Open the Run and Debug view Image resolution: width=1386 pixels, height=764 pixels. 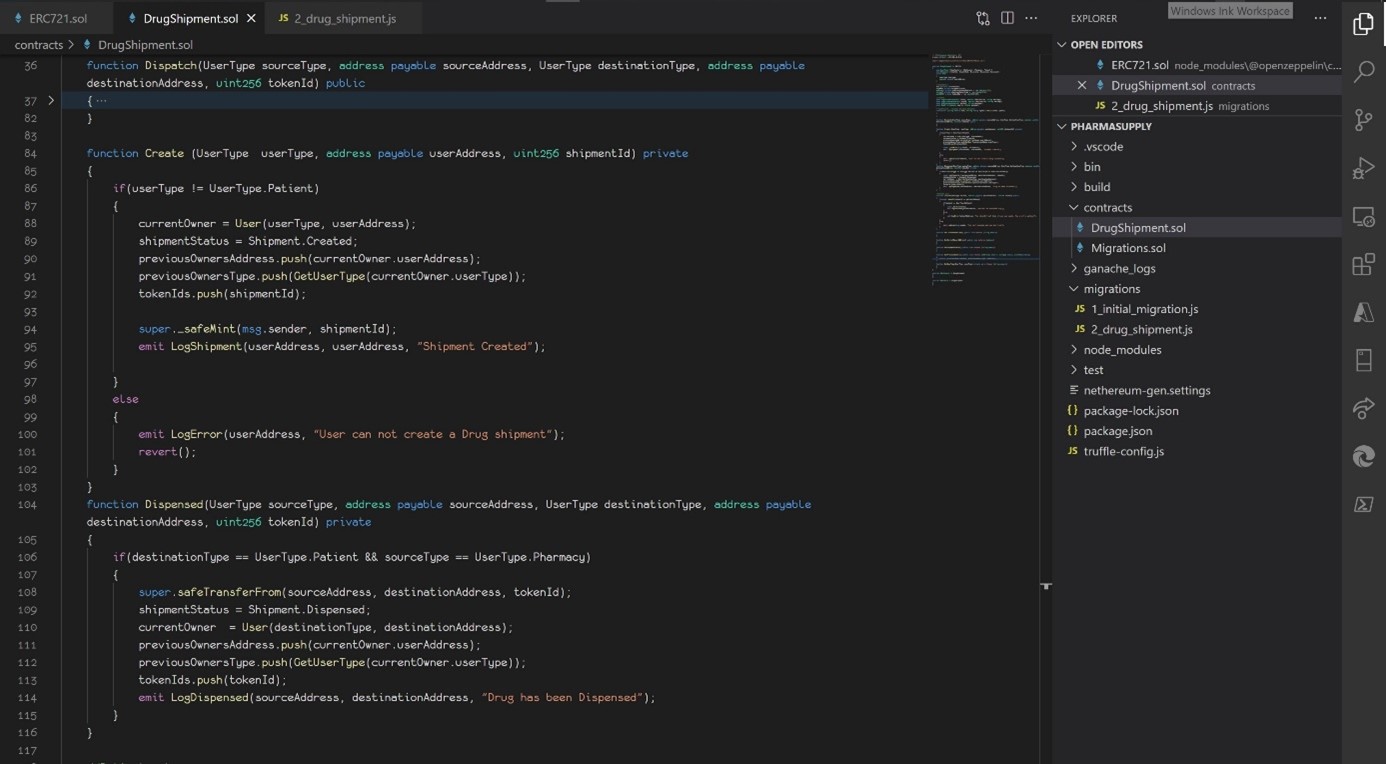[1363, 168]
